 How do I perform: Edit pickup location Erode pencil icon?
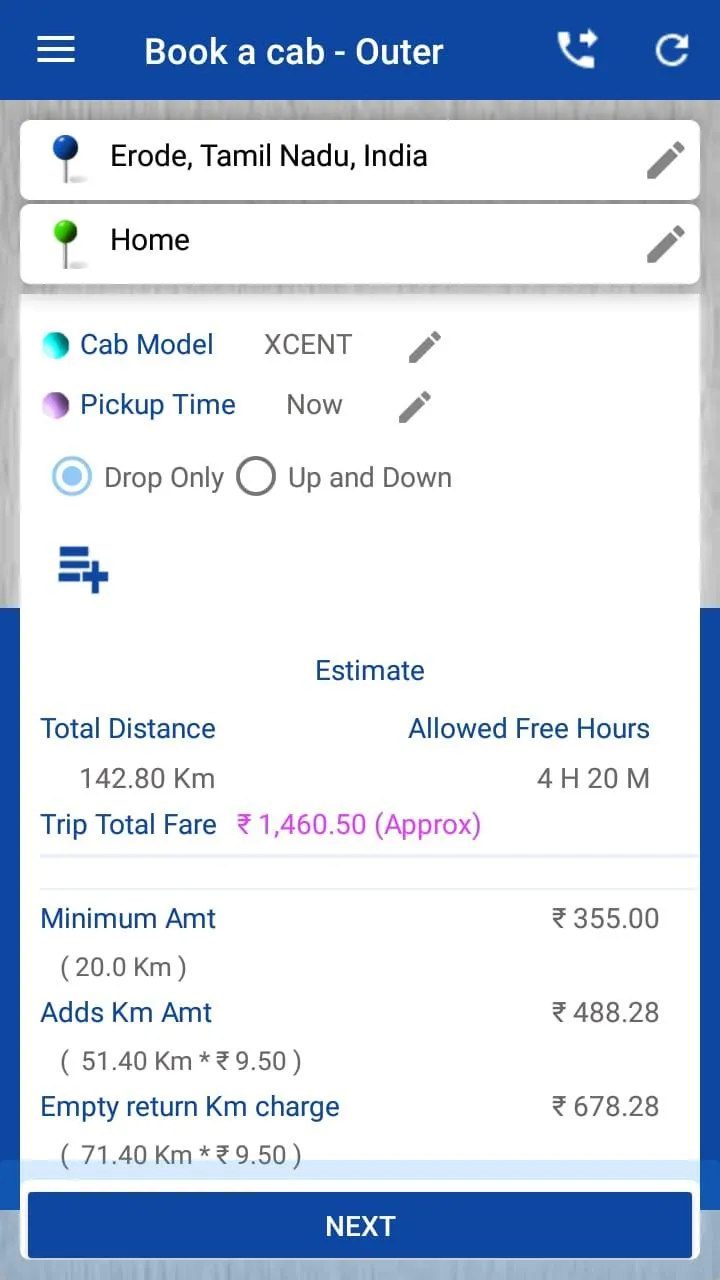coord(666,160)
